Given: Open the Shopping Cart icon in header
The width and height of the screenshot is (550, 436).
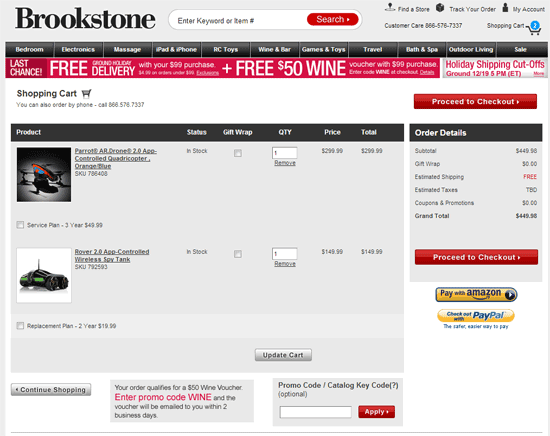Looking at the screenshot, I should [x=534, y=29].
